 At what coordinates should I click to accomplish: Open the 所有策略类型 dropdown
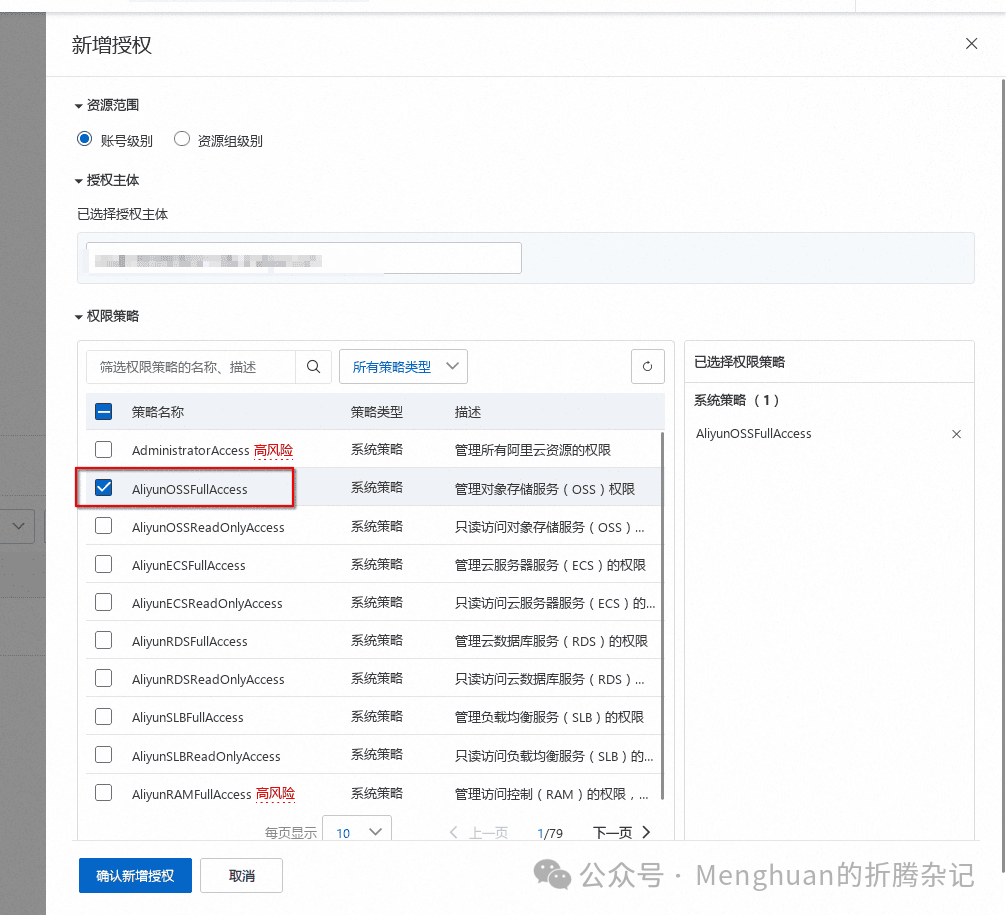[x=403, y=366]
